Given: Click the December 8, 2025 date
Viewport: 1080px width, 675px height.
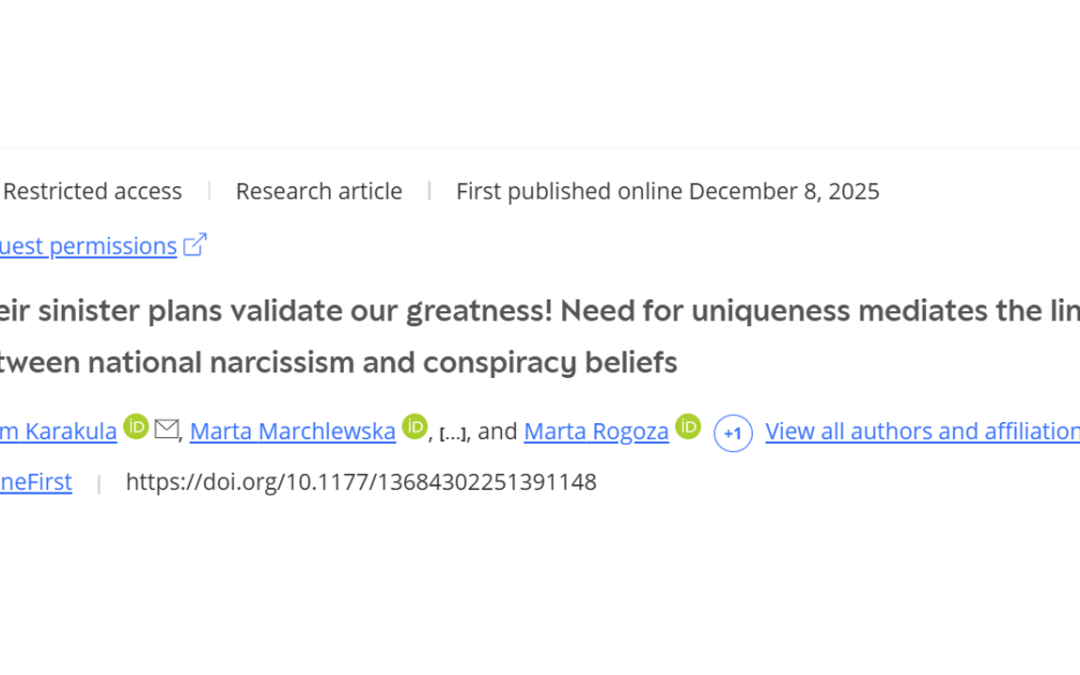Looking at the screenshot, I should (x=784, y=191).
